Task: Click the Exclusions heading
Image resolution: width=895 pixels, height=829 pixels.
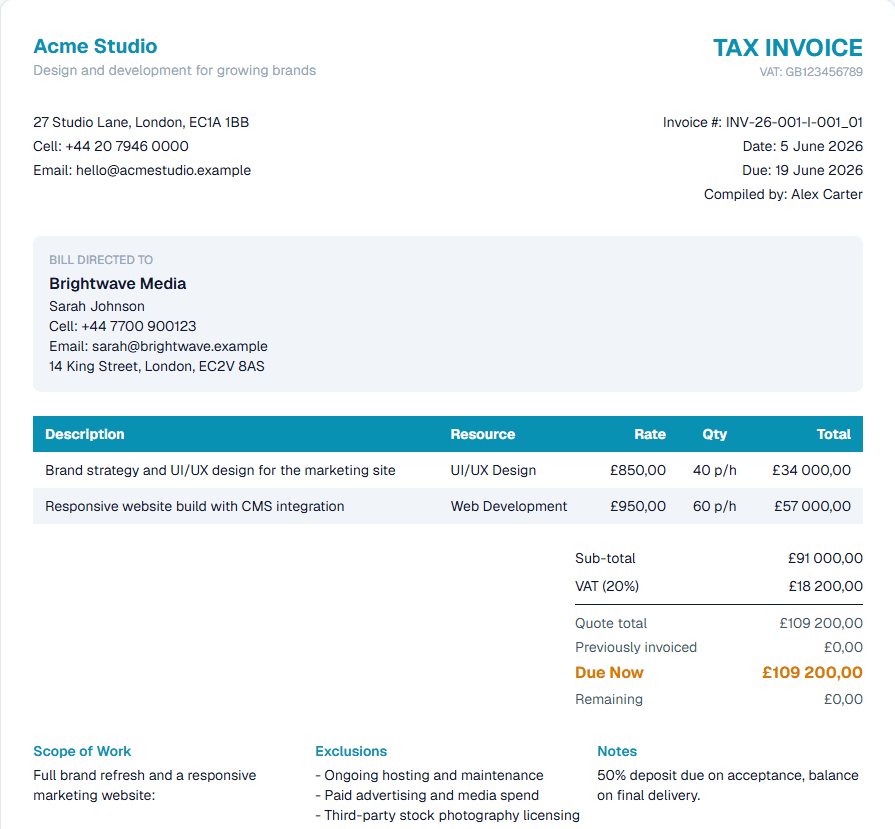Action: tap(351, 751)
